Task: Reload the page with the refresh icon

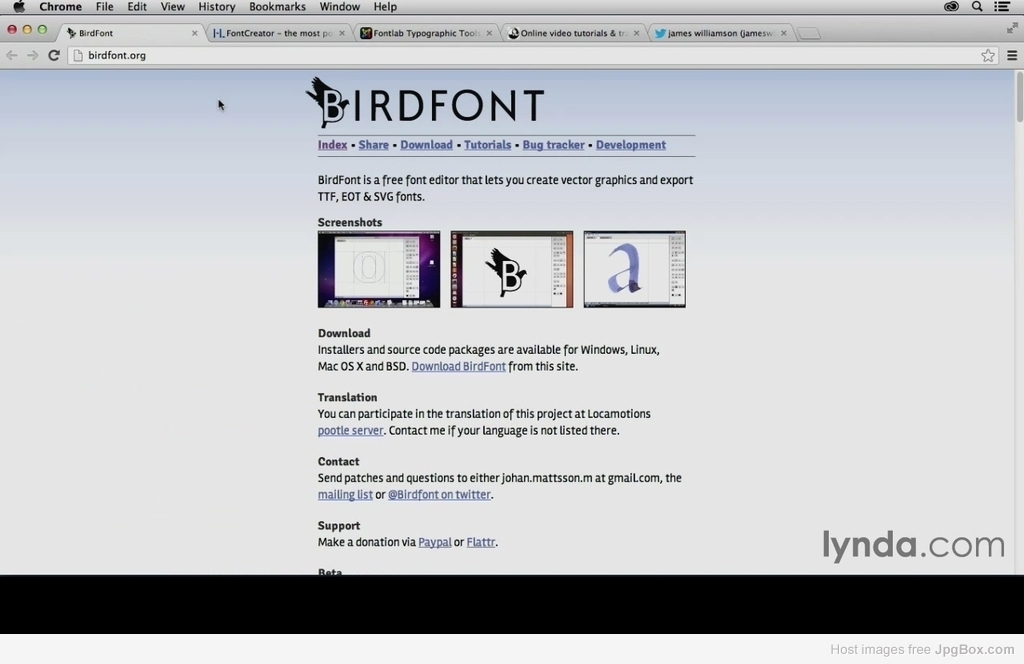Action: [54, 55]
